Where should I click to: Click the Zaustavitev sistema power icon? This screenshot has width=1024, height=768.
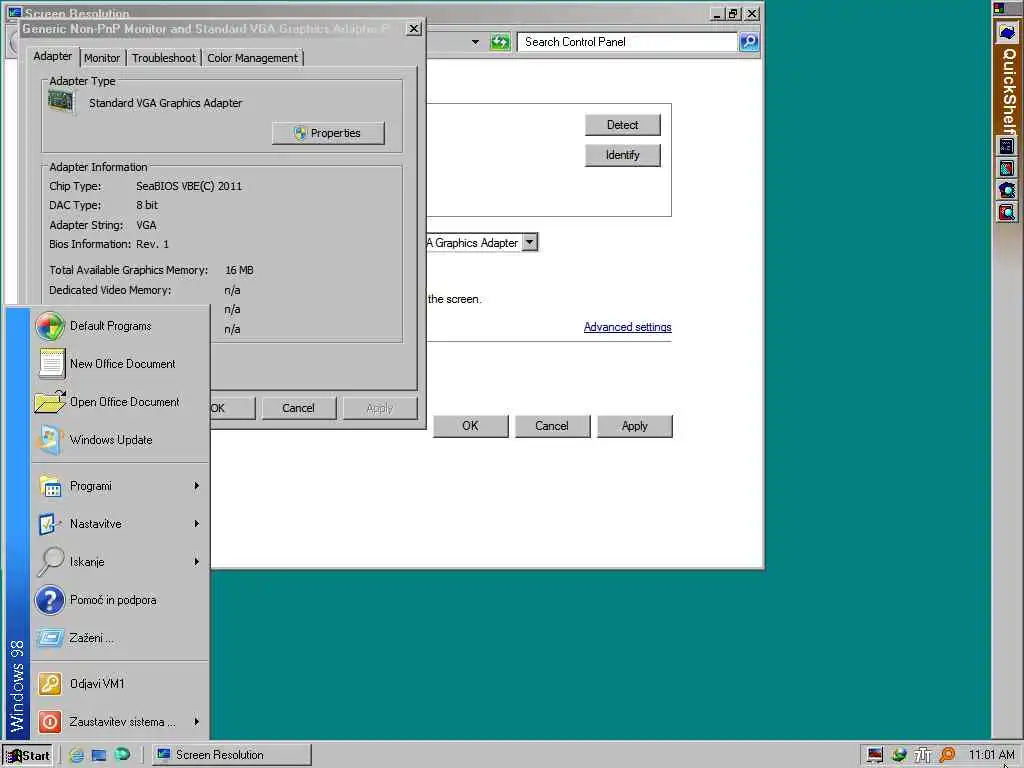click(x=50, y=722)
